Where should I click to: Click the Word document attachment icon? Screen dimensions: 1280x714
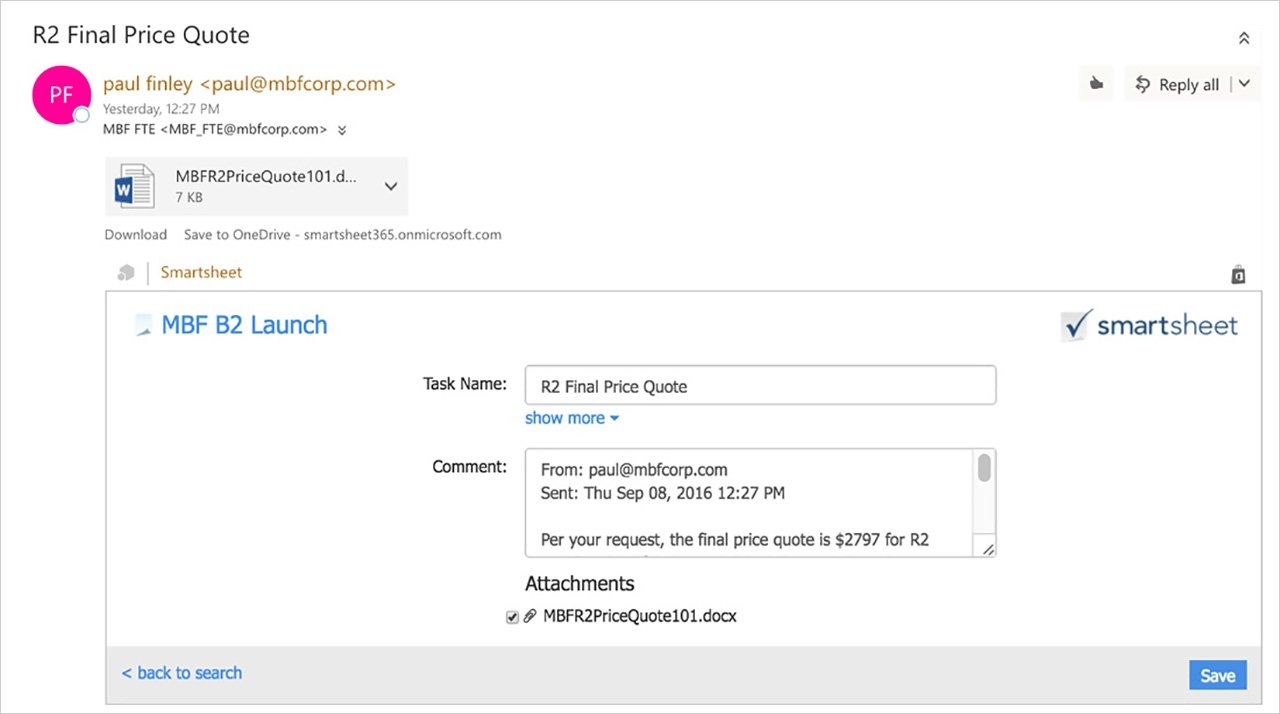(x=134, y=186)
